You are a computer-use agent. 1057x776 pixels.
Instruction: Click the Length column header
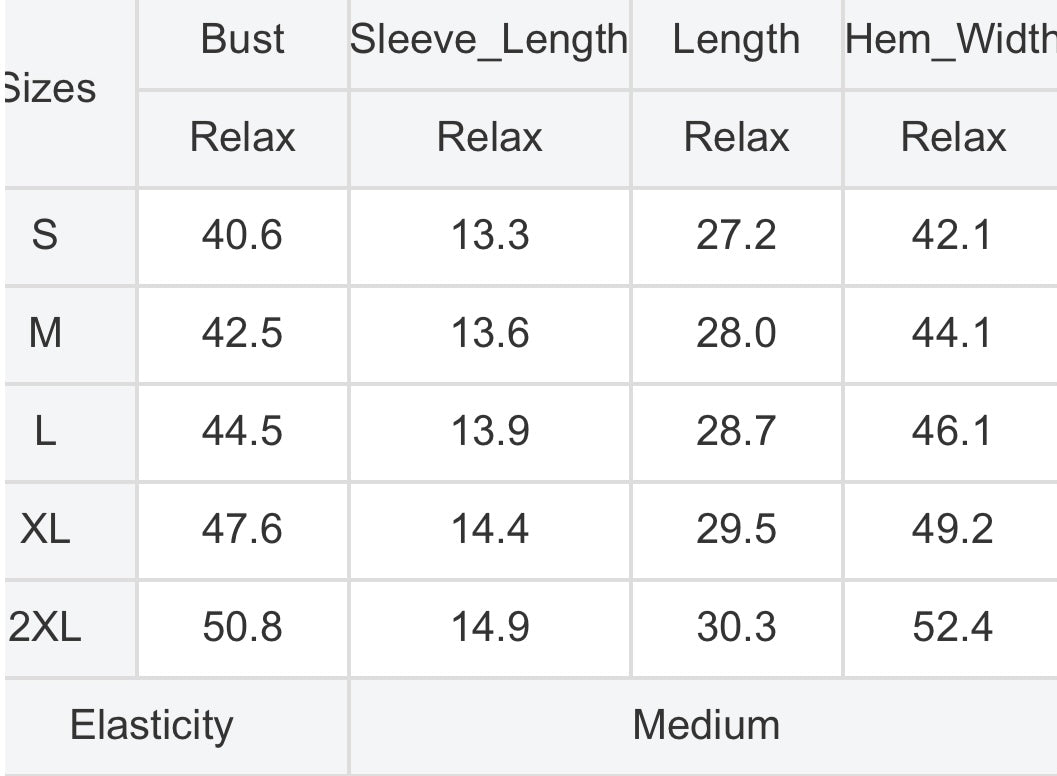tap(736, 40)
